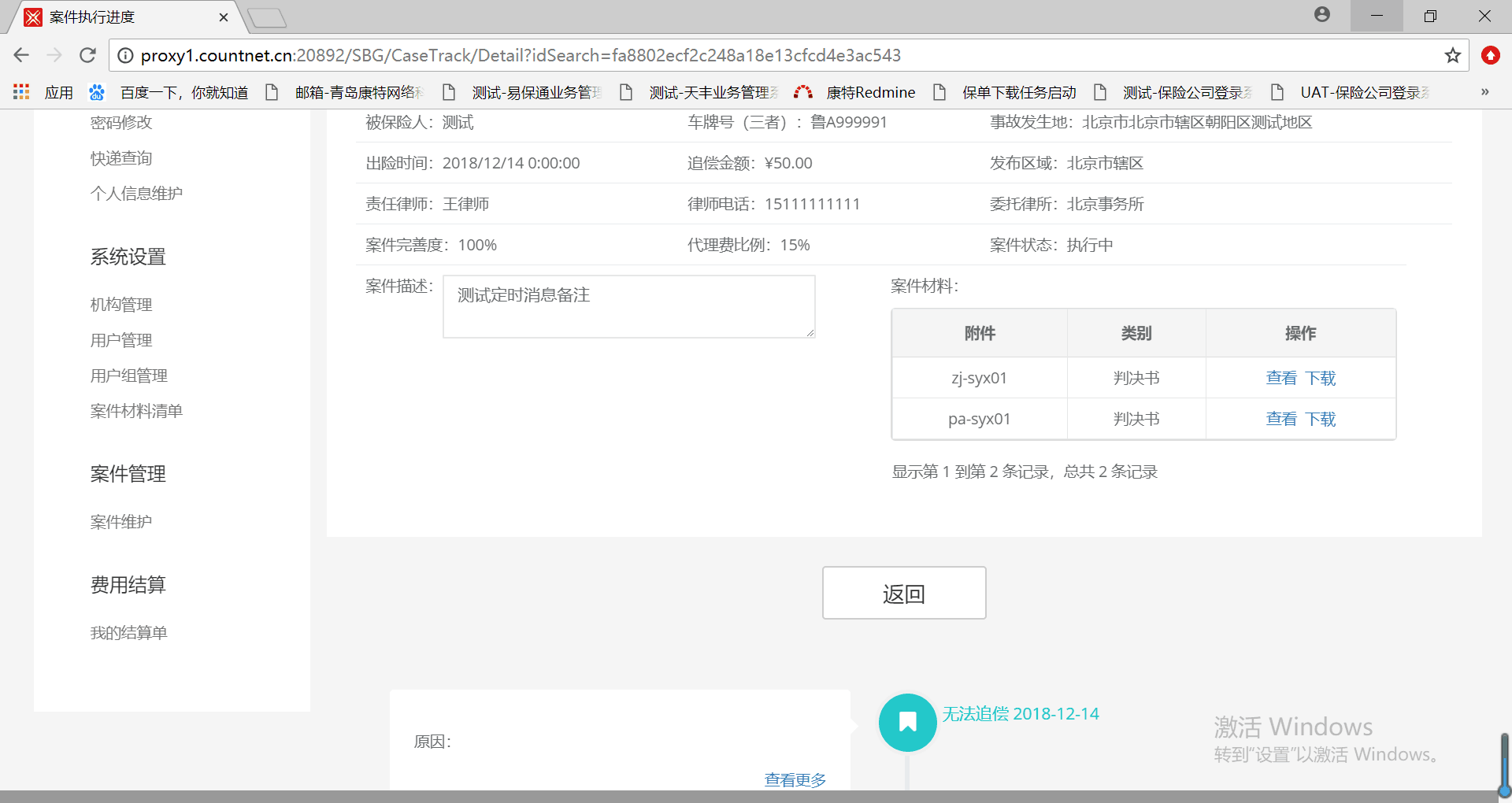Image resolution: width=1512 pixels, height=803 pixels.
Task: Click 查看更多 link under 原因
Action: click(x=795, y=779)
